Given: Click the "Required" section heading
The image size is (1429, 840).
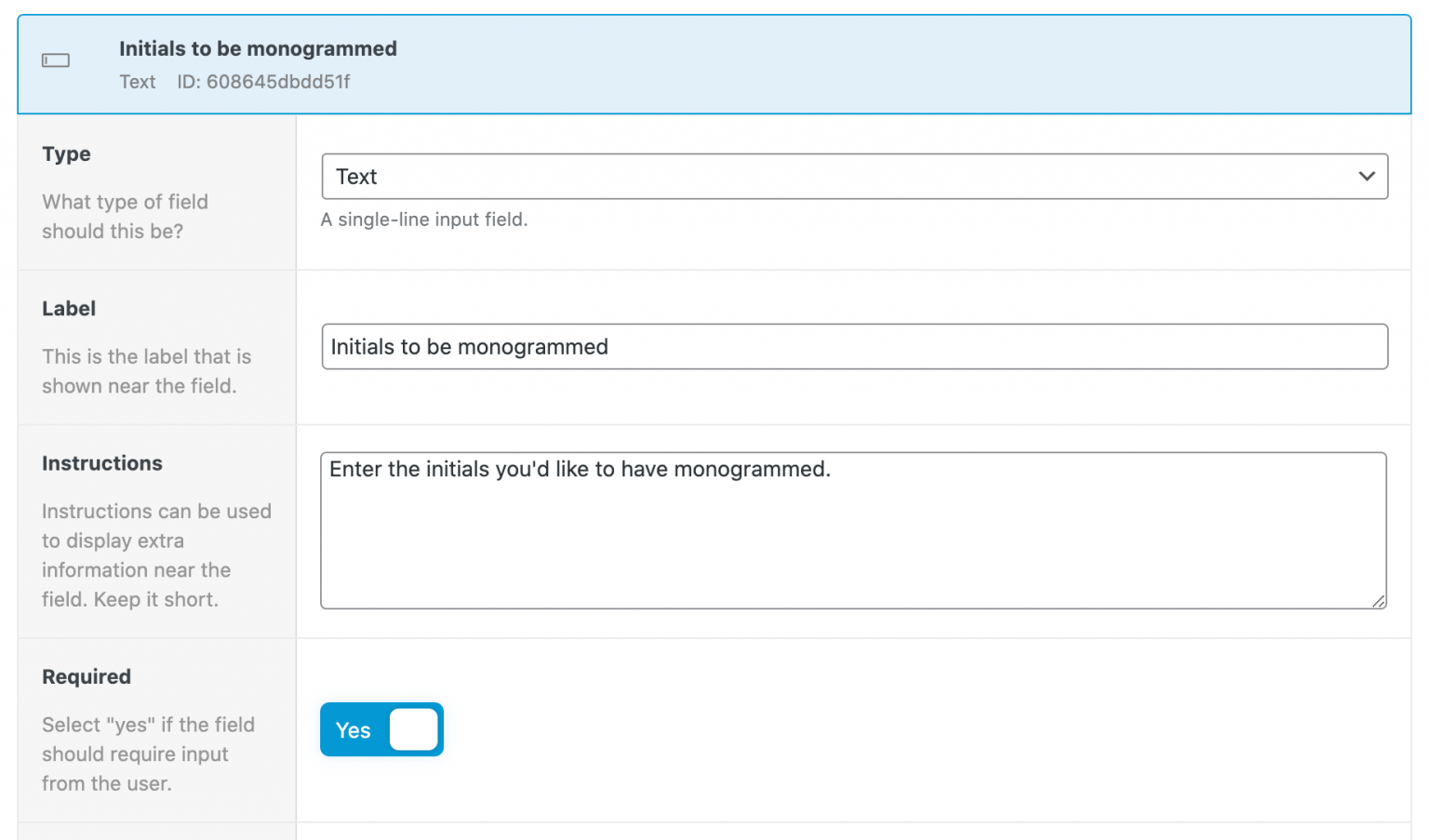Looking at the screenshot, I should click(x=87, y=676).
